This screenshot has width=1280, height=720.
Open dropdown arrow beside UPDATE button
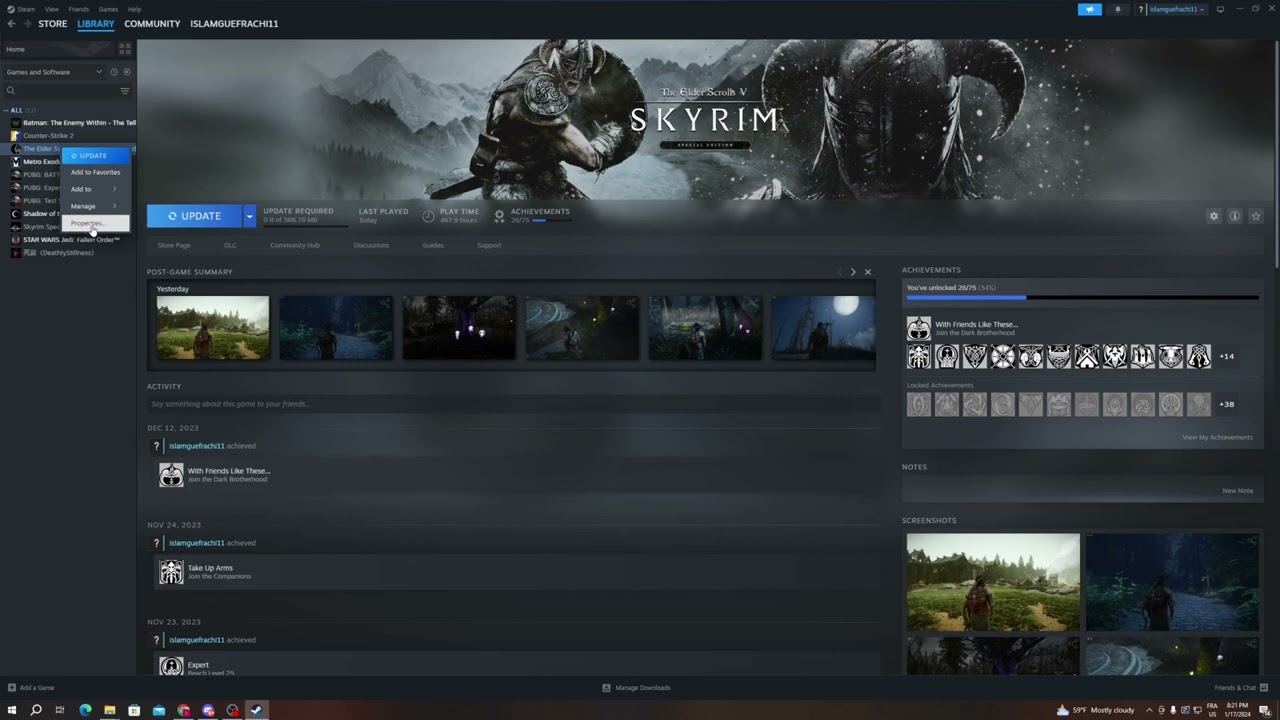[x=249, y=216]
